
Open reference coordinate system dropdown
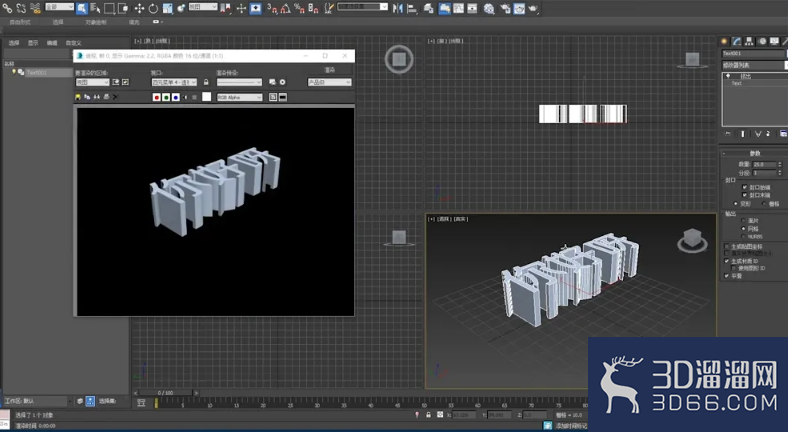[203, 7]
